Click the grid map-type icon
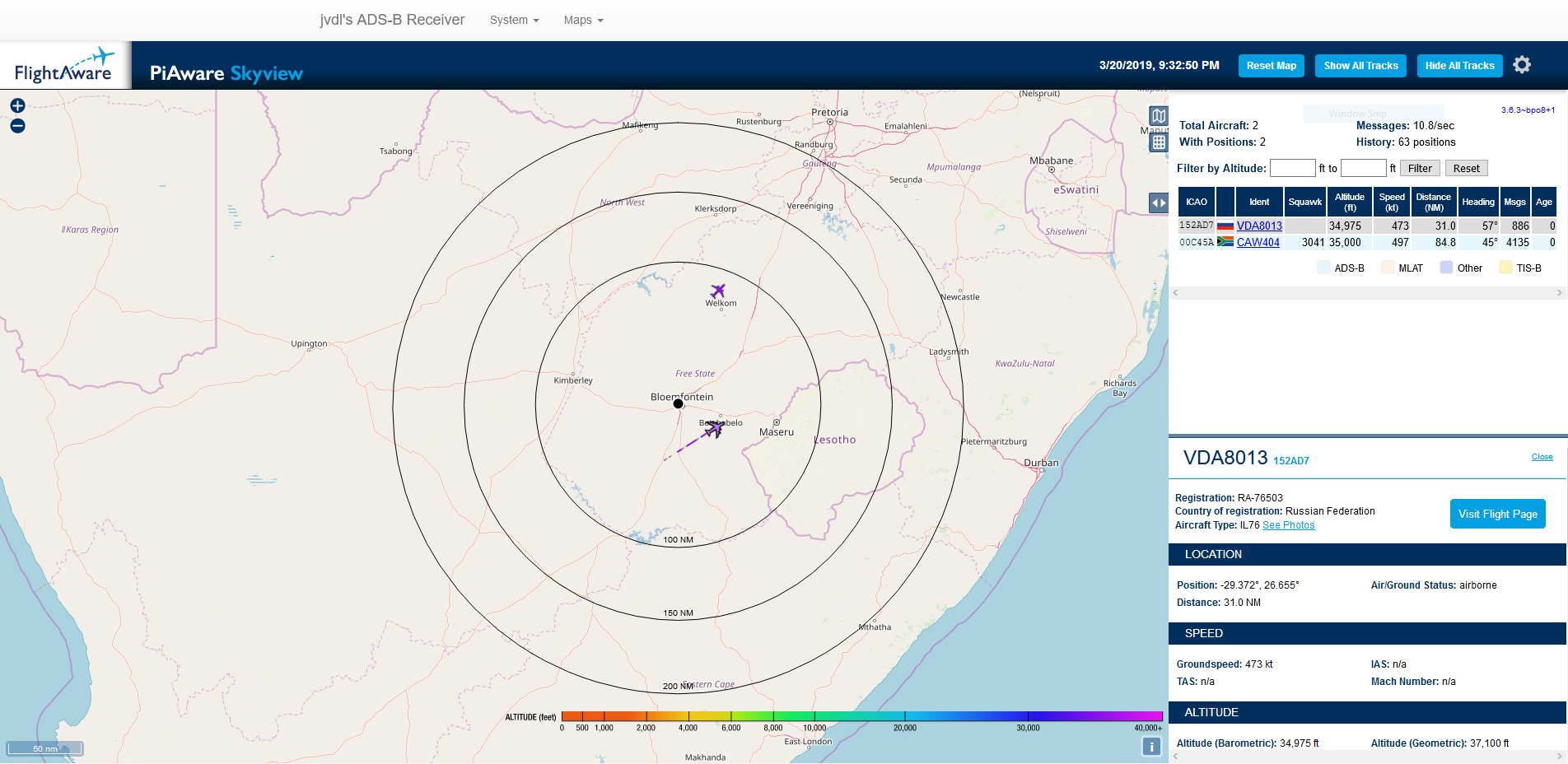Screen dimensions: 1568x764 pos(1159,142)
